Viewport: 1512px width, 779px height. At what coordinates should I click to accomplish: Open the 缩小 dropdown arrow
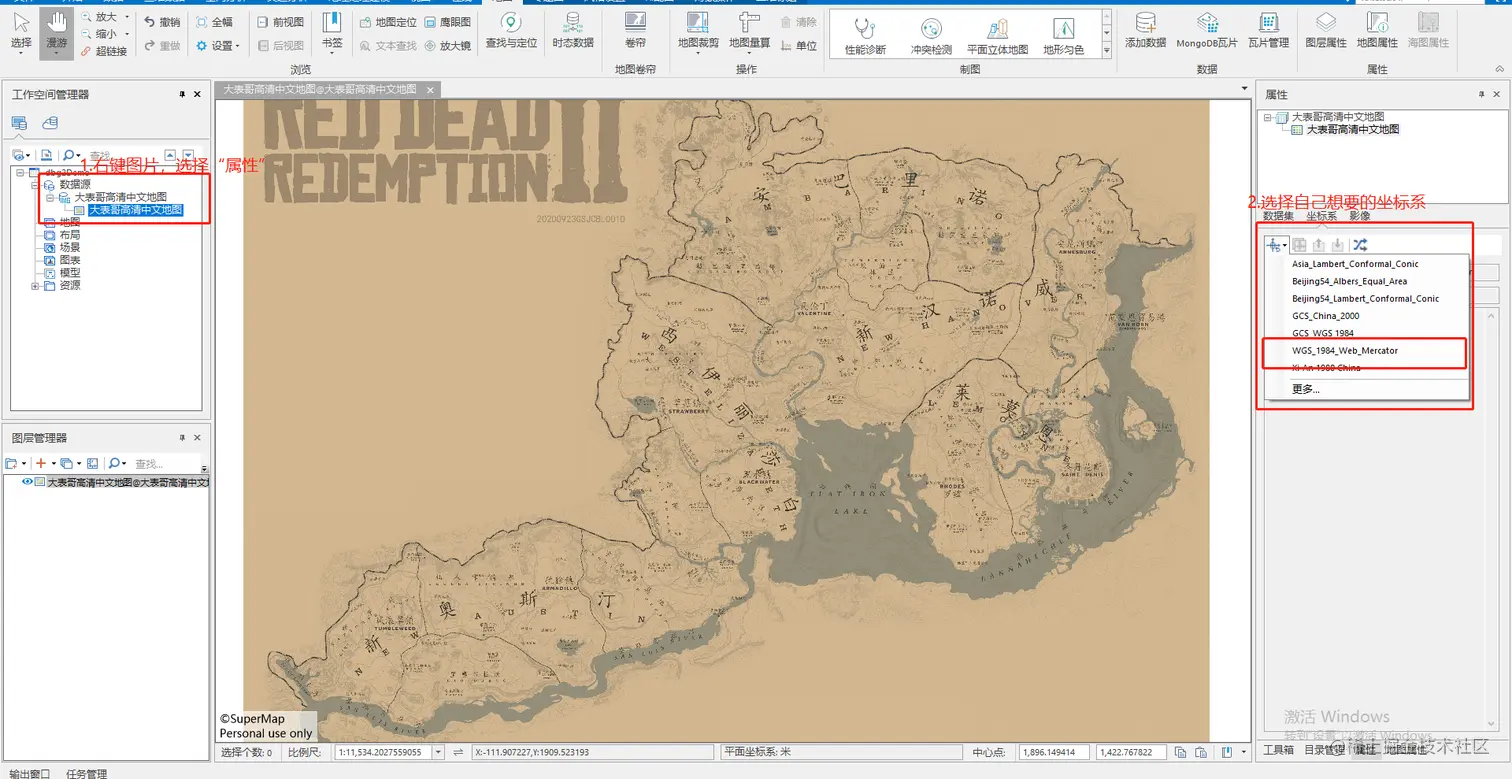coord(126,34)
